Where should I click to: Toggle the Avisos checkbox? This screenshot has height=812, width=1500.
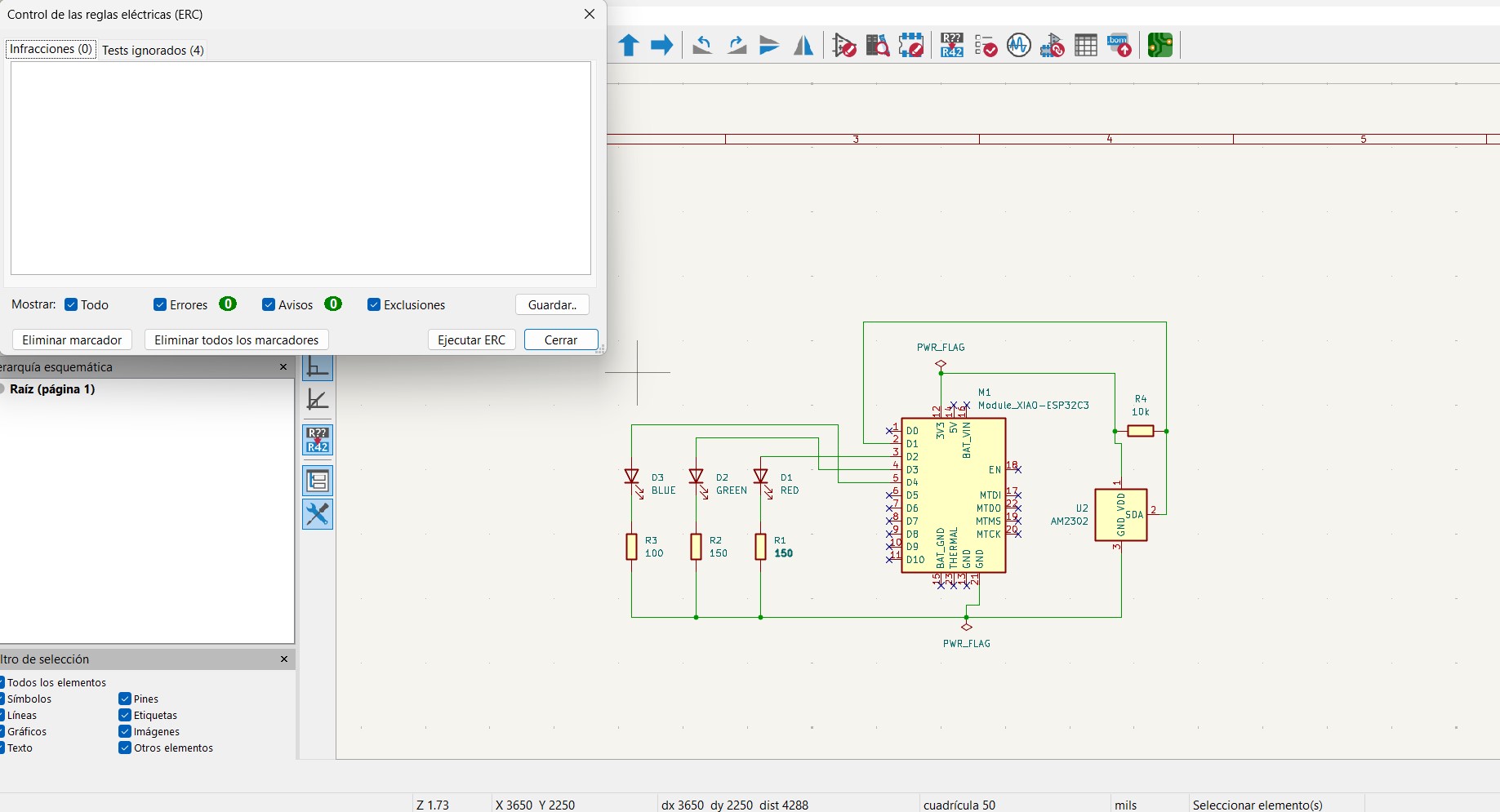pos(269,305)
